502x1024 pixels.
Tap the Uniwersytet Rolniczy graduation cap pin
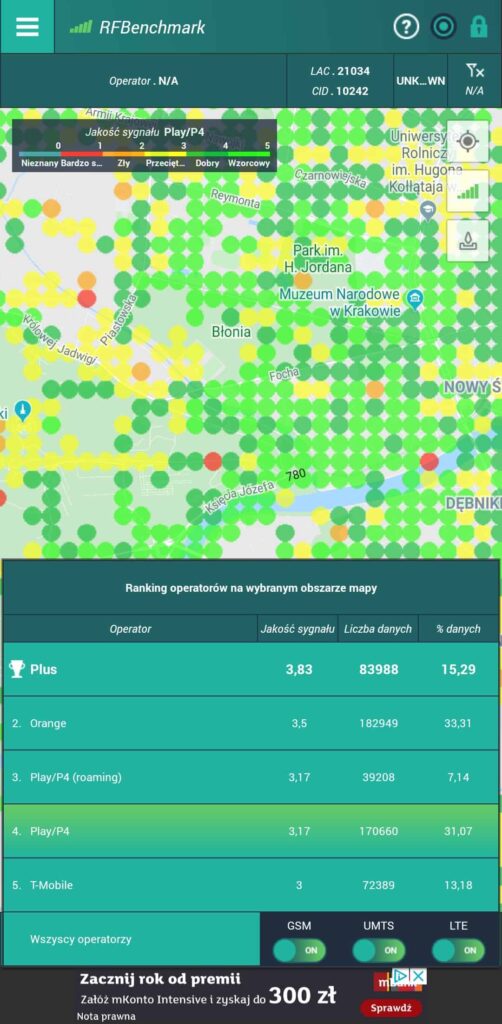[428, 210]
